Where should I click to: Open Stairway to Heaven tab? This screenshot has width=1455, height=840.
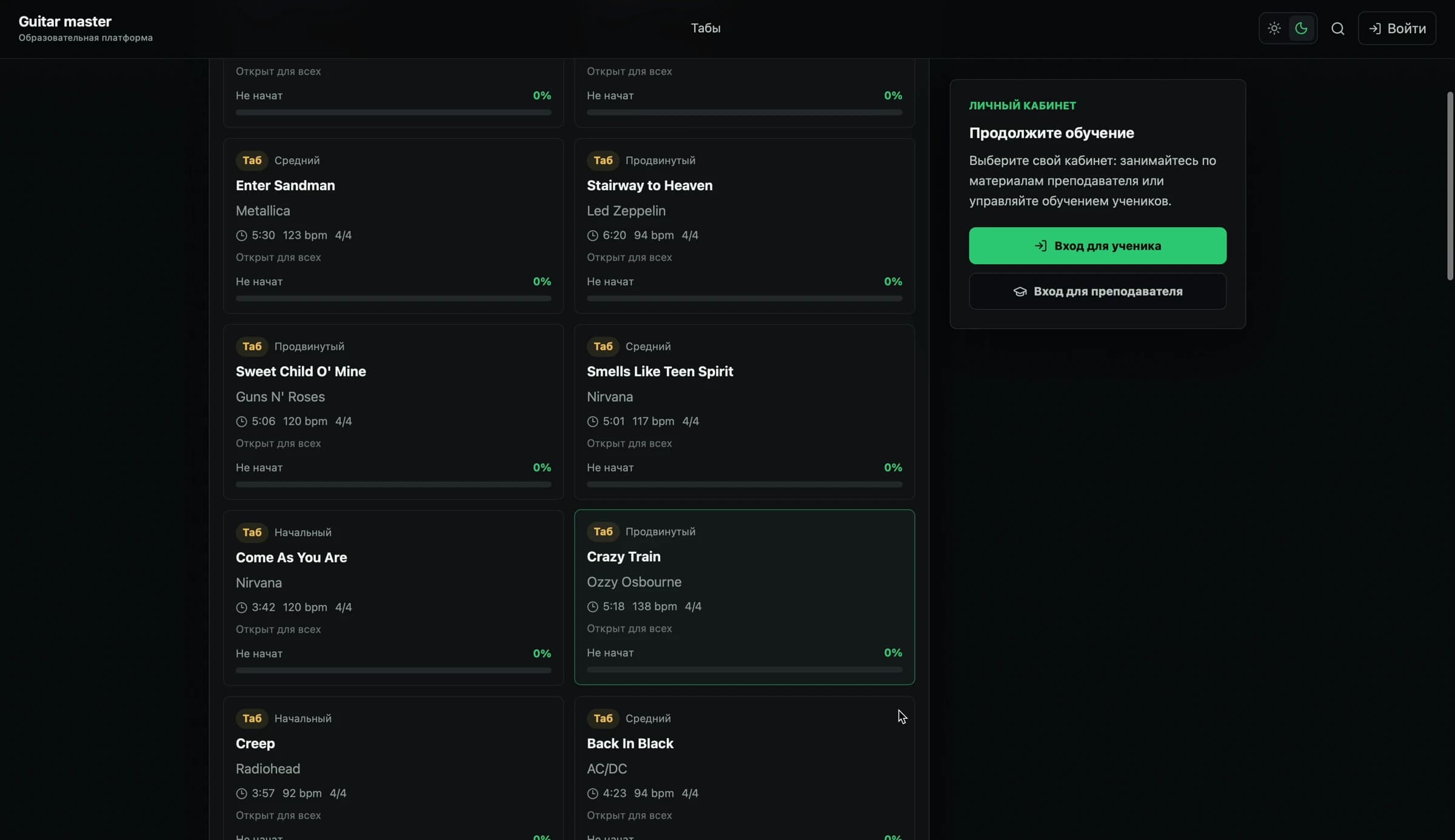[744, 226]
